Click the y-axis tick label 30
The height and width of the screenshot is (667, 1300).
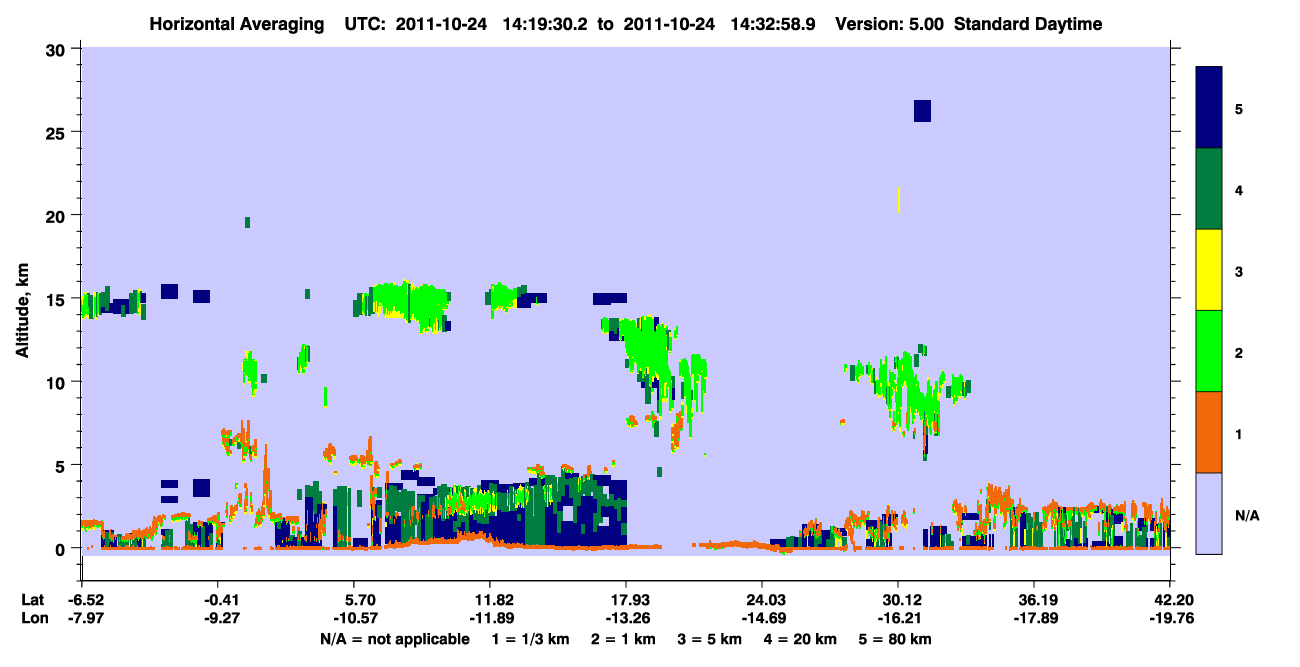click(58, 48)
